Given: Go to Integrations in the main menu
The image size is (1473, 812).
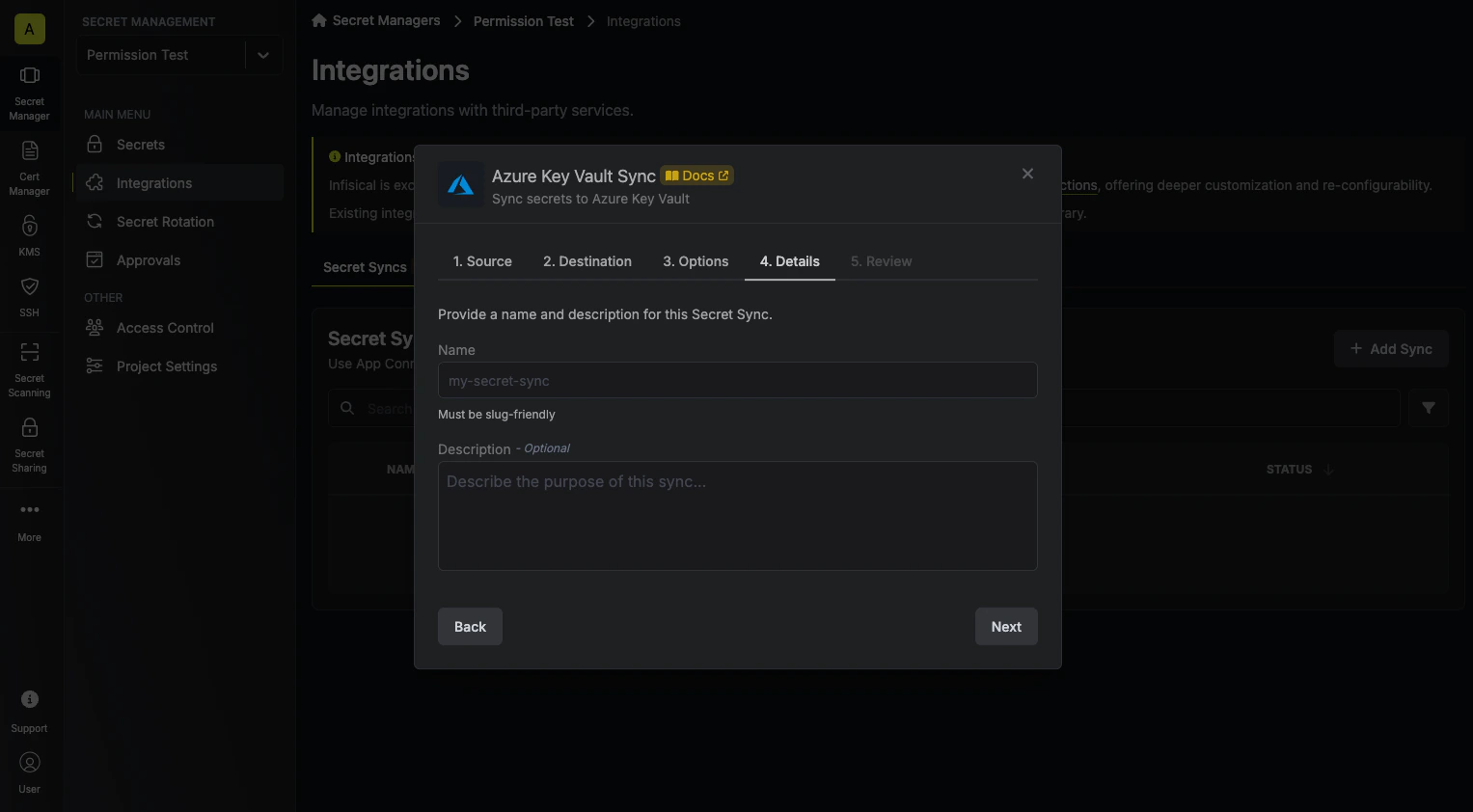Looking at the screenshot, I should [178, 183].
